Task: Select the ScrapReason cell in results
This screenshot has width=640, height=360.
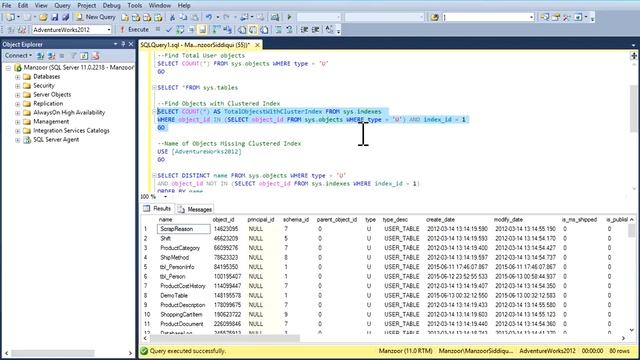Action: point(184,229)
